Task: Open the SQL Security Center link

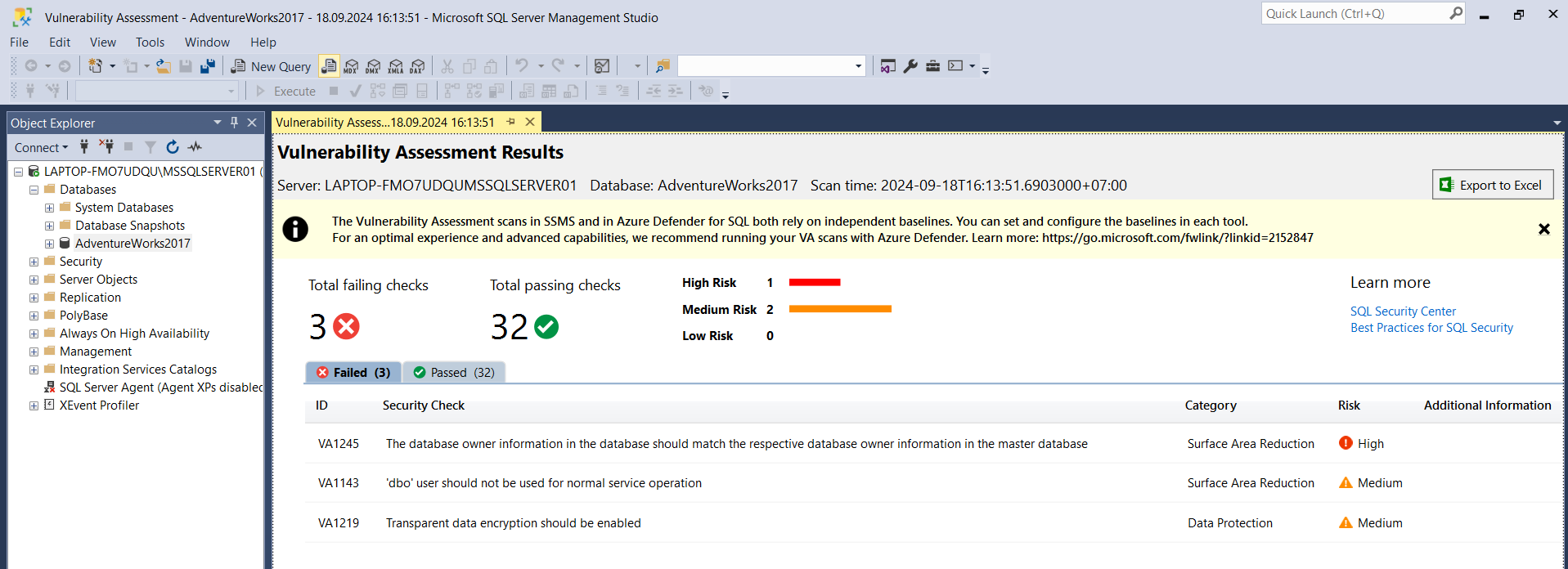Action: coord(1403,311)
